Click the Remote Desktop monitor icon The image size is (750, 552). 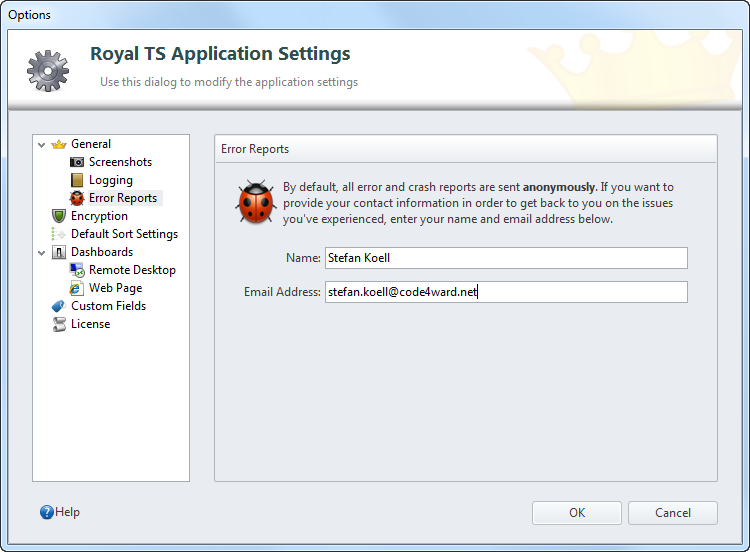77,270
